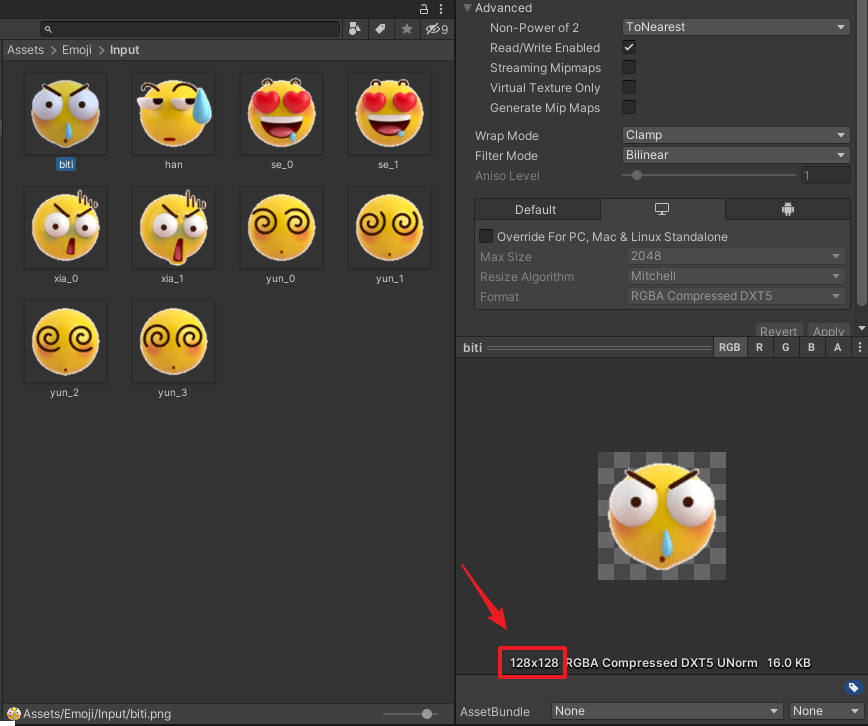Open the search by label filter
Screen dimensions: 868x726
click(x=380, y=29)
